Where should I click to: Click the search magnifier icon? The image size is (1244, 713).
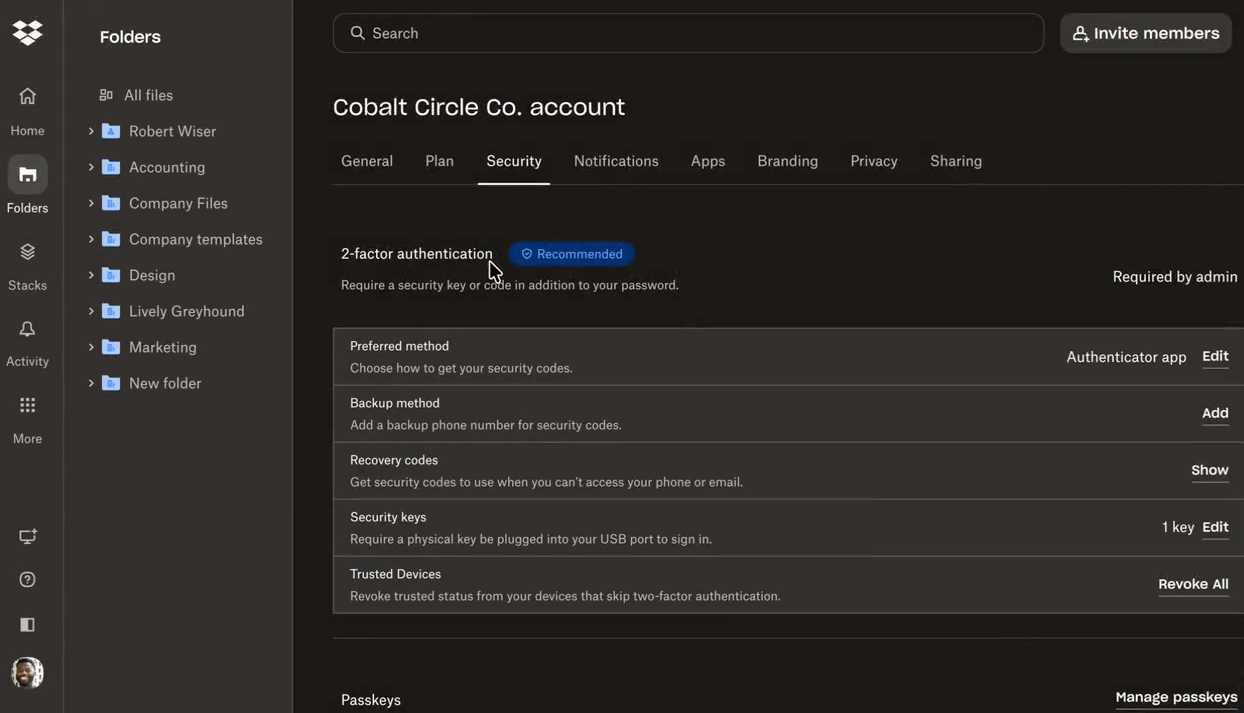(x=357, y=33)
